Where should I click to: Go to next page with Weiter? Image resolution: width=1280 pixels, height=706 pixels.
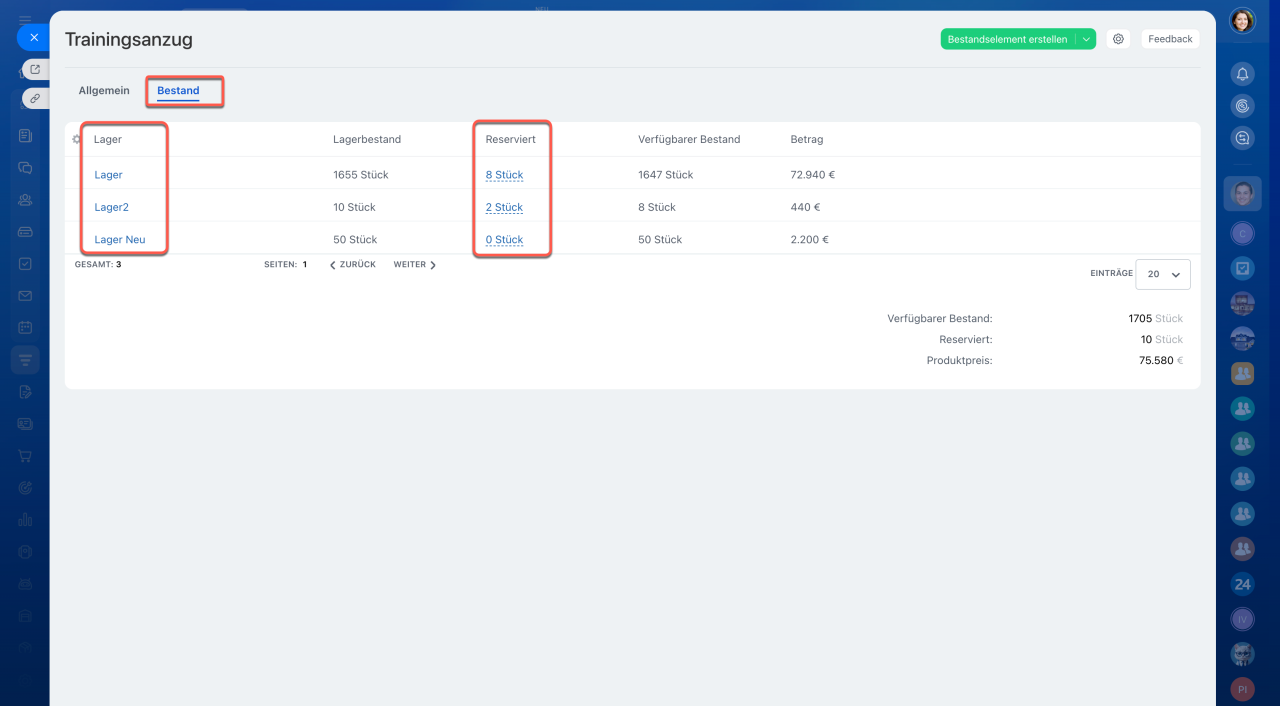pos(415,265)
